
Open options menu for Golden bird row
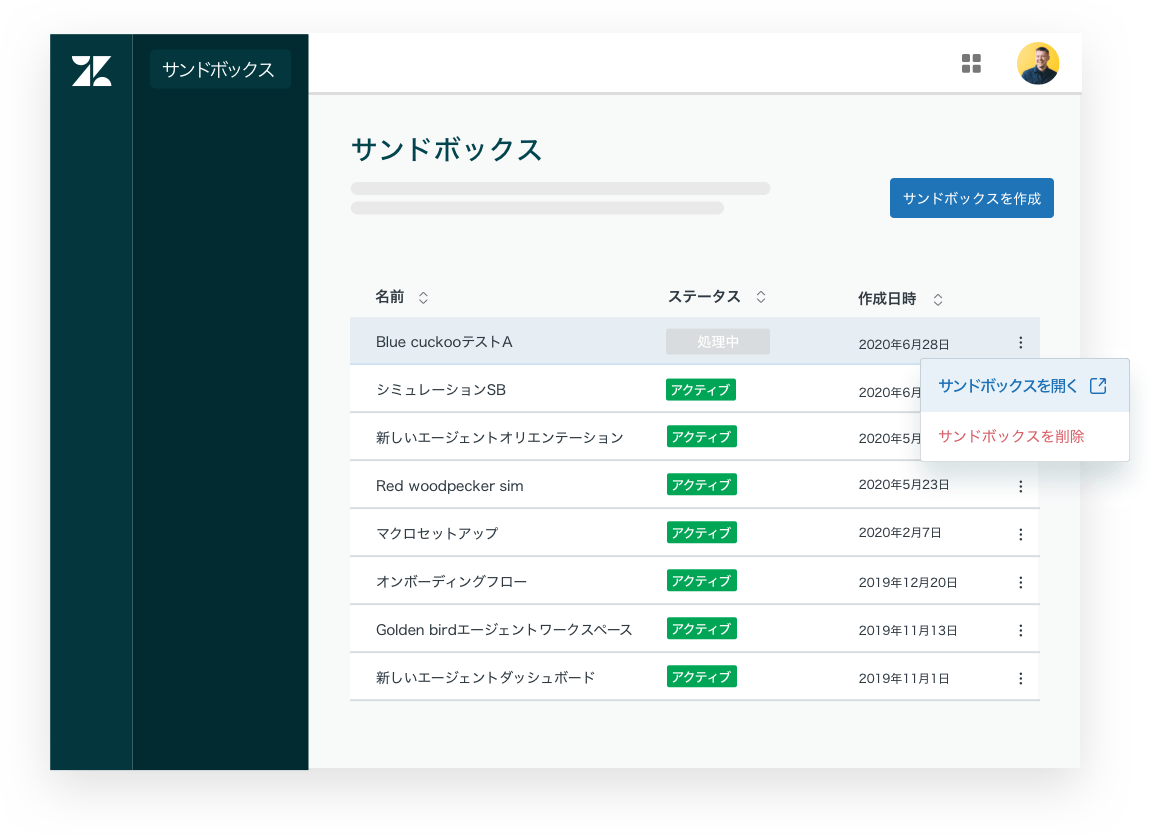point(1020,631)
